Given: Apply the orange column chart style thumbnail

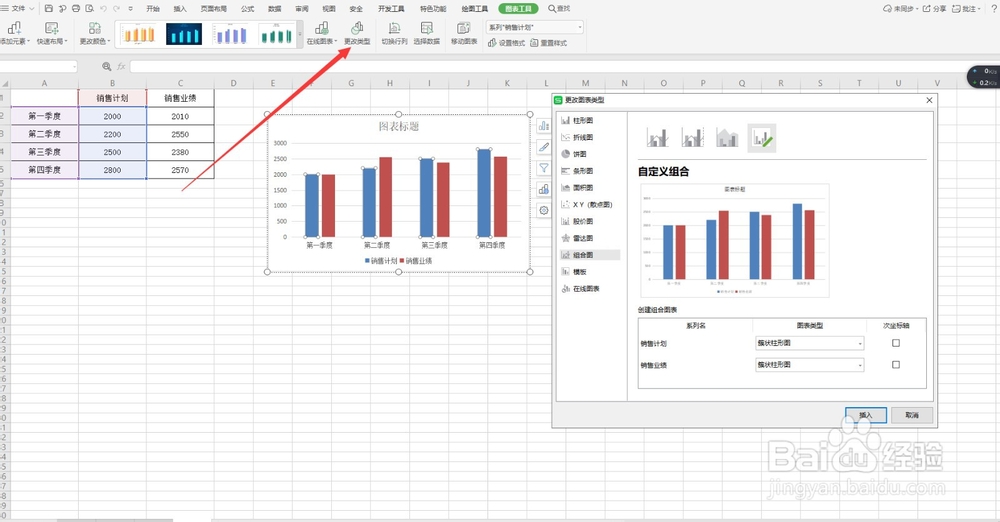Looking at the screenshot, I should 138,34.
